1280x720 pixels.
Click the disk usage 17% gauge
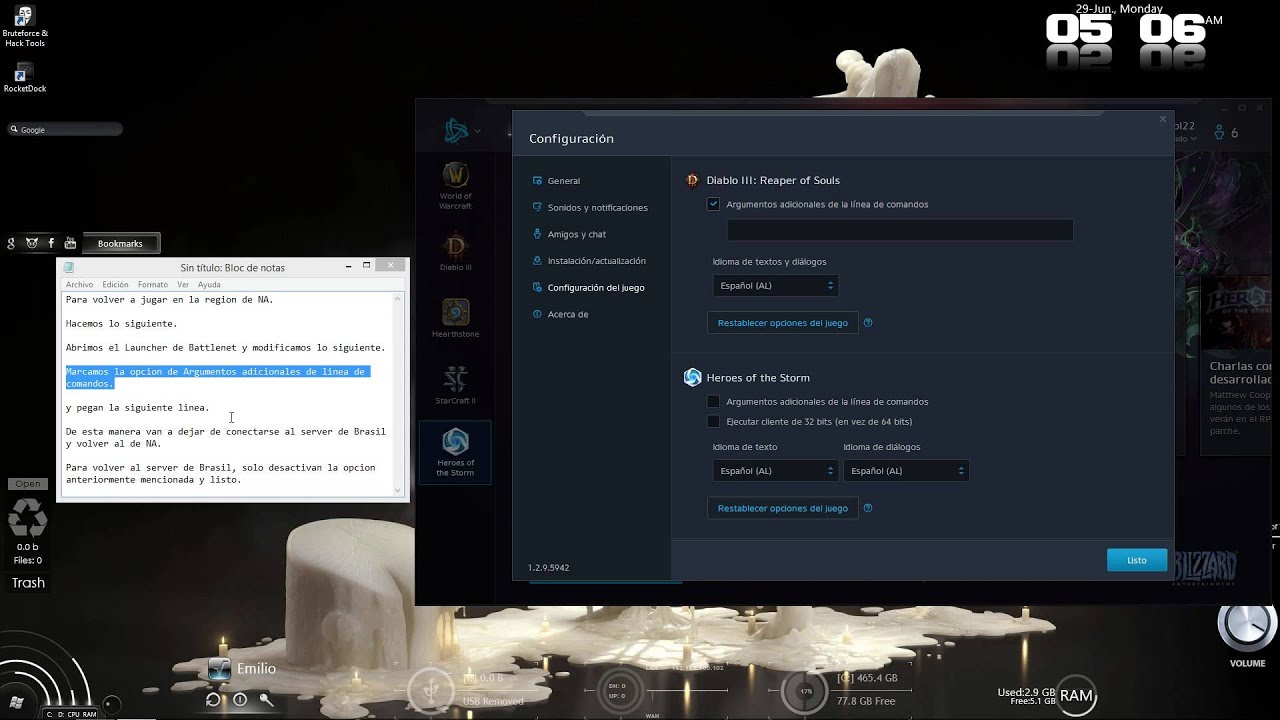click(806, 691)
